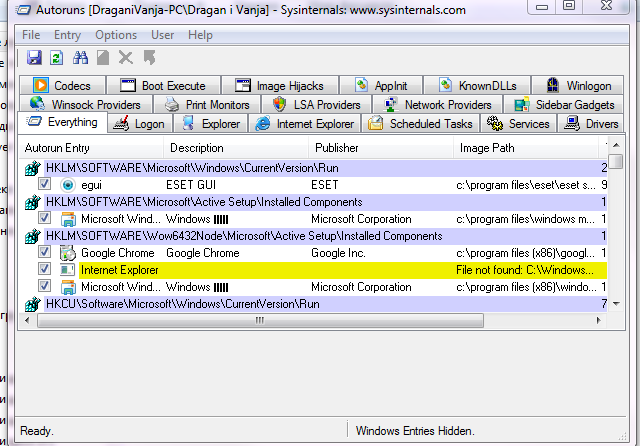Click registry icon beside HKLM Microsoft\Active Setup
640x446 pixels.
(33, 202)
